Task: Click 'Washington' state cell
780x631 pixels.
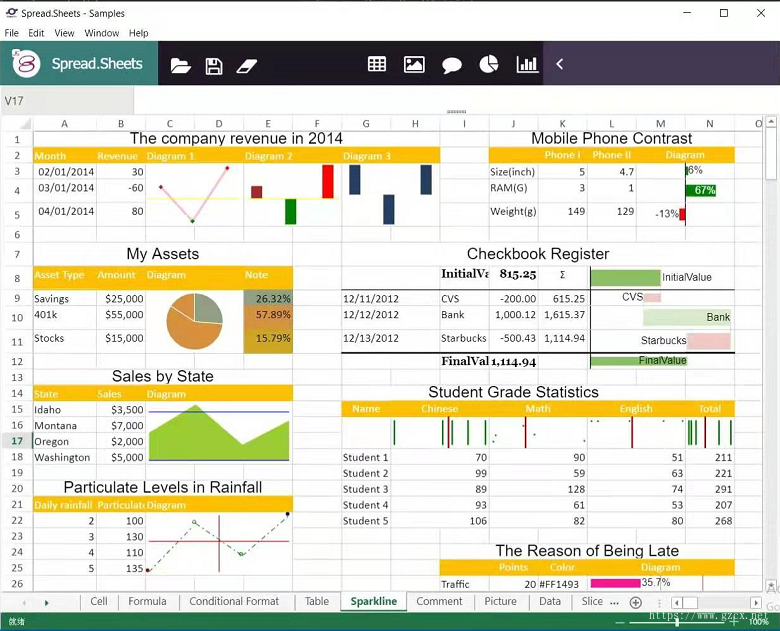Action: tap(64, 457)
